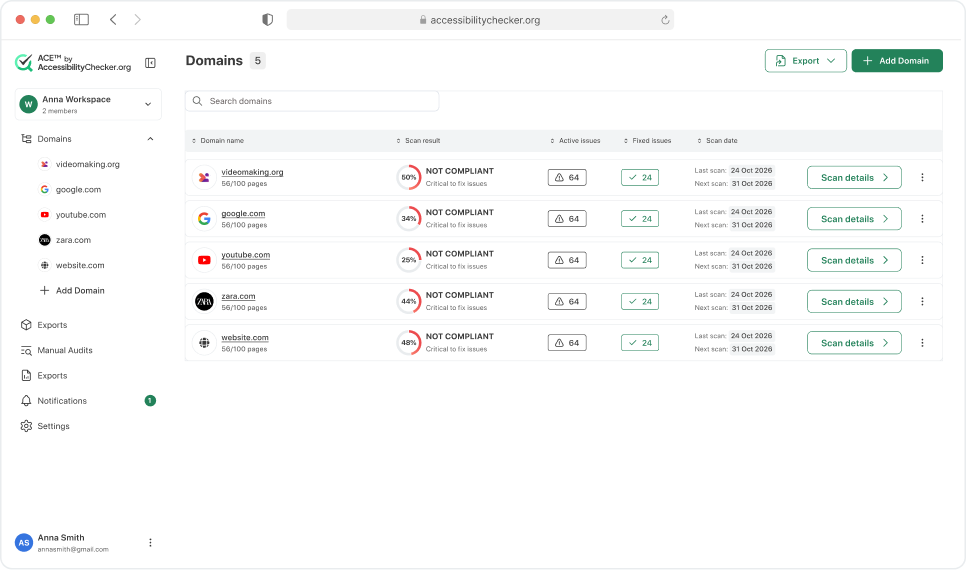Click the AS user avatar
This screenshot has height=570, width=966.
coord(24,542)
